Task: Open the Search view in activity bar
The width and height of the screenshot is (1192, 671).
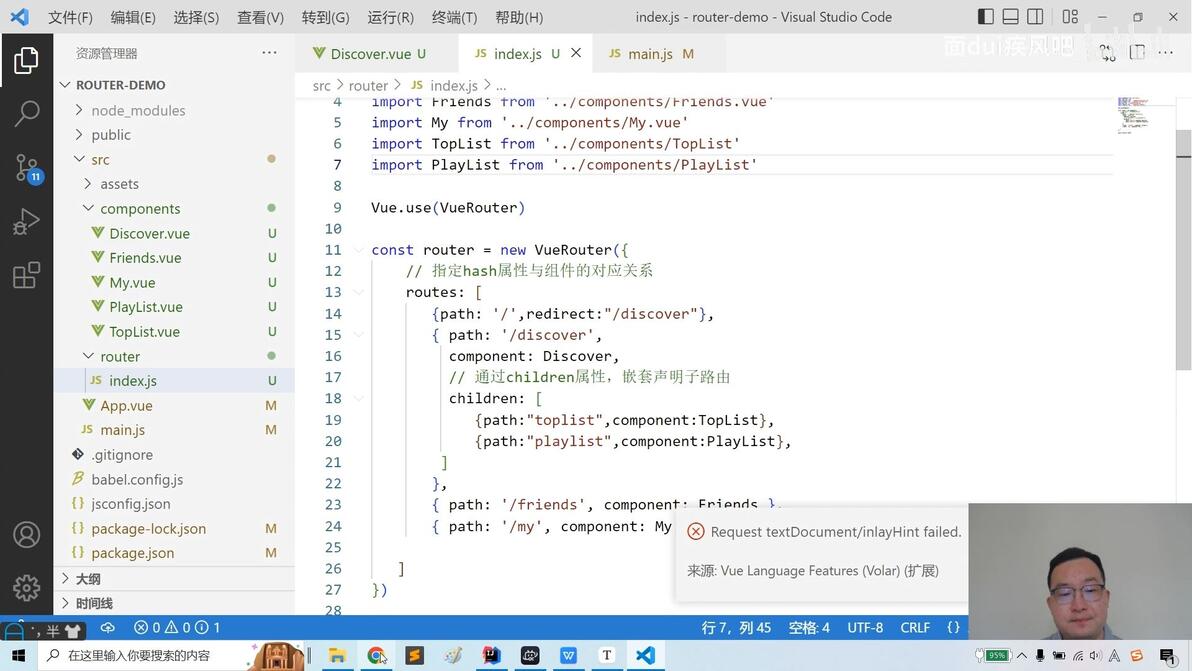Action: click(x=27, y=114)
